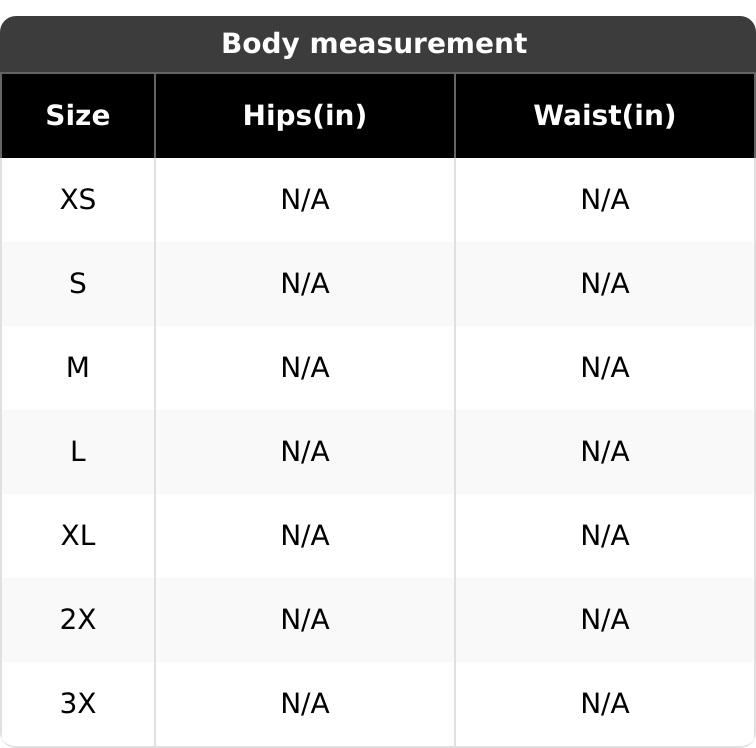This screenshot has width=756, height=748.
Task: Select the 2X size row label
Action: point(78,620)
